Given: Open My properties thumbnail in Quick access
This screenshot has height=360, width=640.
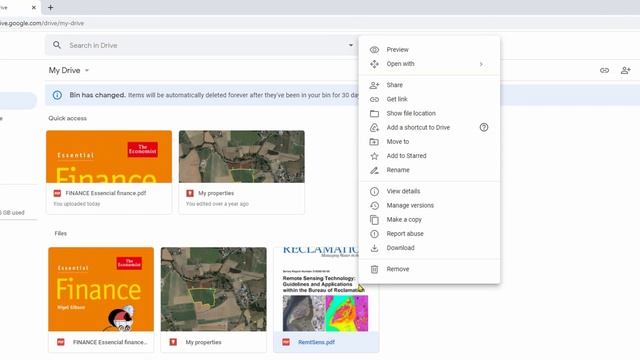Looking at the screenshot, I should 242,156.
